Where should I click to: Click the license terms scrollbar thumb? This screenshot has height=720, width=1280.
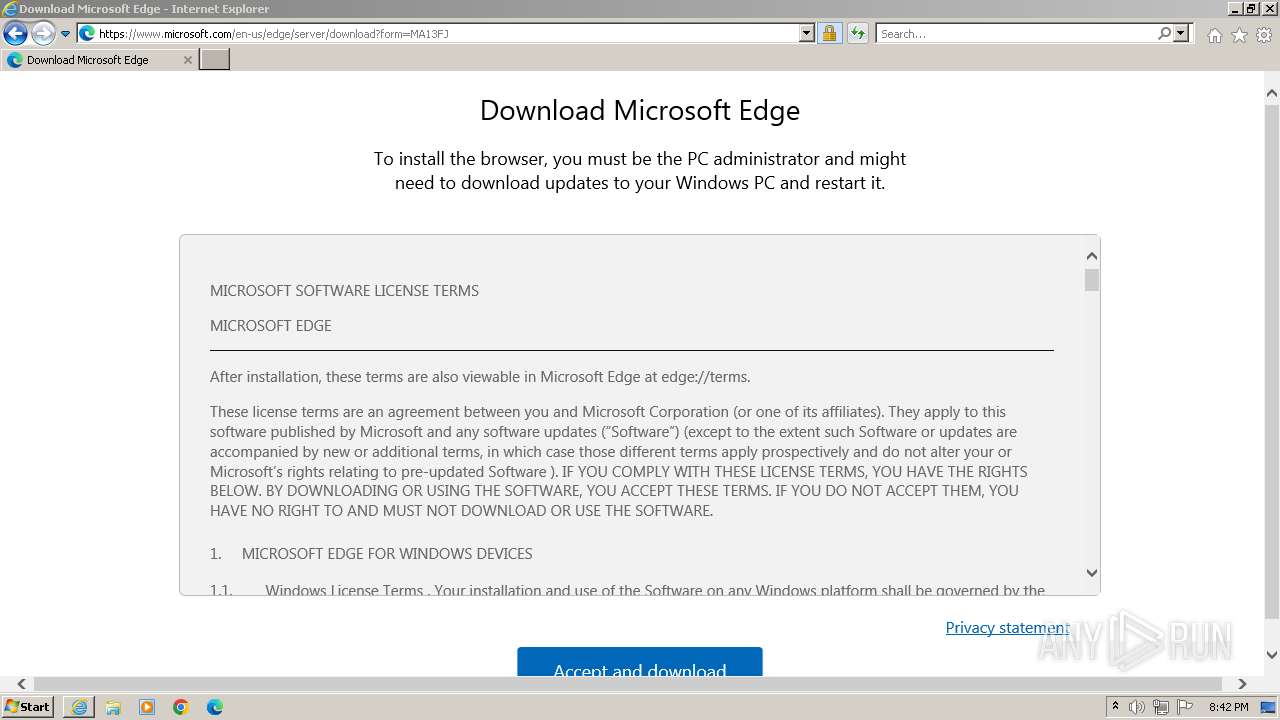1092,280
